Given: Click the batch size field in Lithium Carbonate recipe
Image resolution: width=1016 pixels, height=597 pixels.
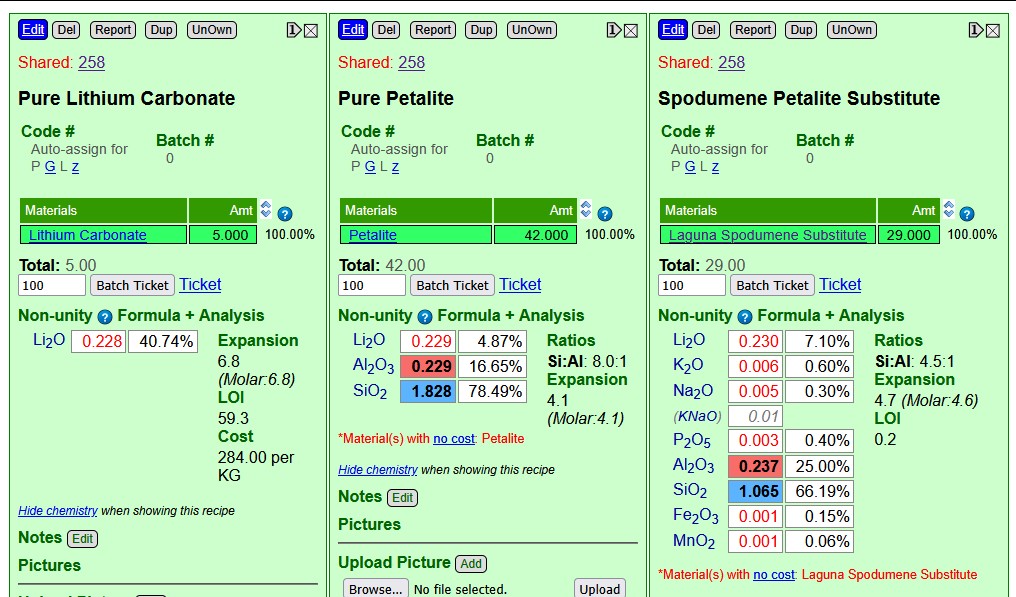Looking at the screenshot, I should coord(52,285).
